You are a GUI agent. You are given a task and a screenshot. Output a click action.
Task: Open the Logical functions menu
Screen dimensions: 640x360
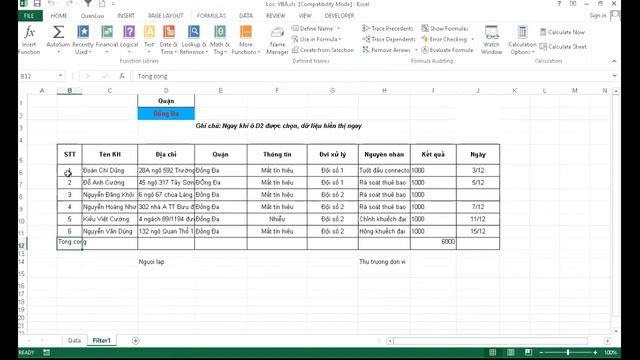129,40
